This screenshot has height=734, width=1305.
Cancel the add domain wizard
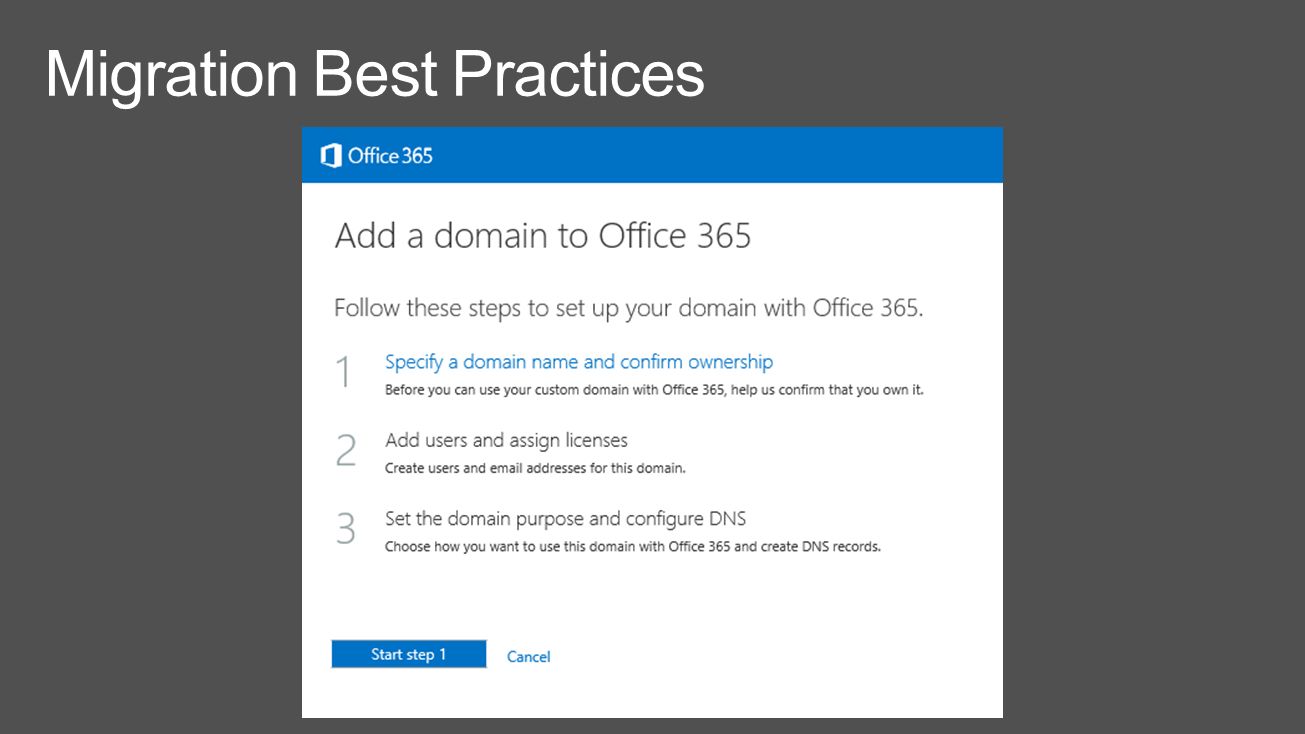coord(528,656)
